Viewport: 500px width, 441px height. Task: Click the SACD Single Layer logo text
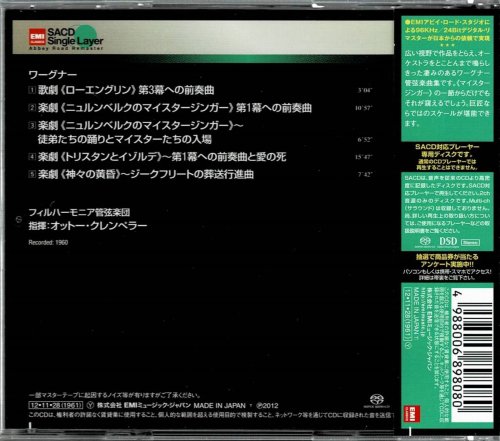[75, 36]
